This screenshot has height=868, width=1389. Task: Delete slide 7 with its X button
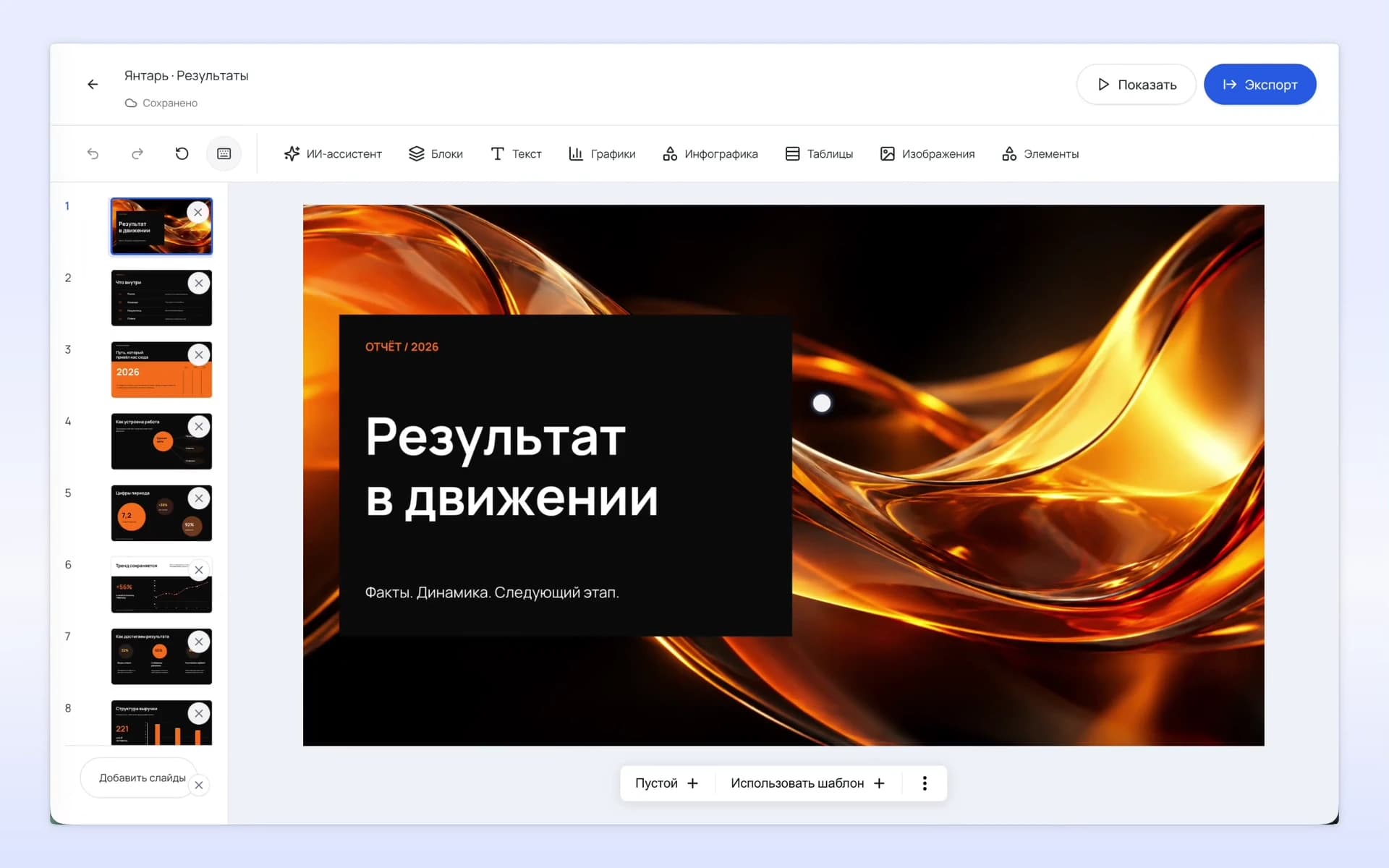click(x=199, y=642)
